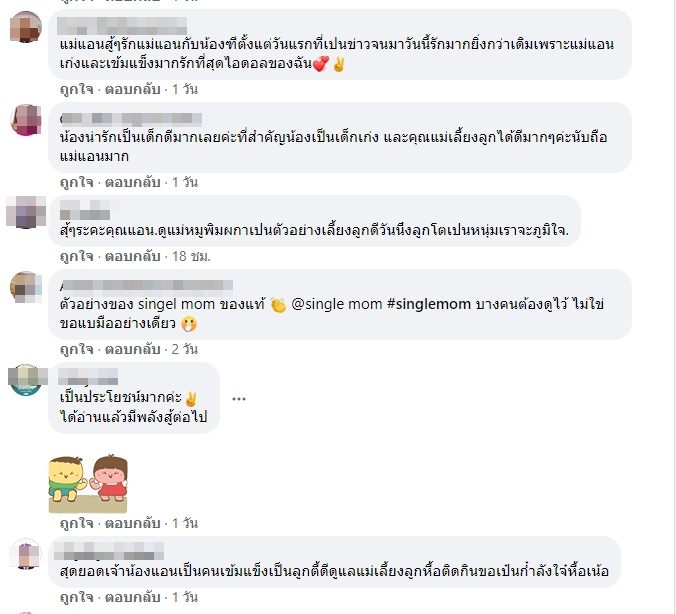
Task: Like the comment with the cartoon sticker
Action: click(77, 523)
